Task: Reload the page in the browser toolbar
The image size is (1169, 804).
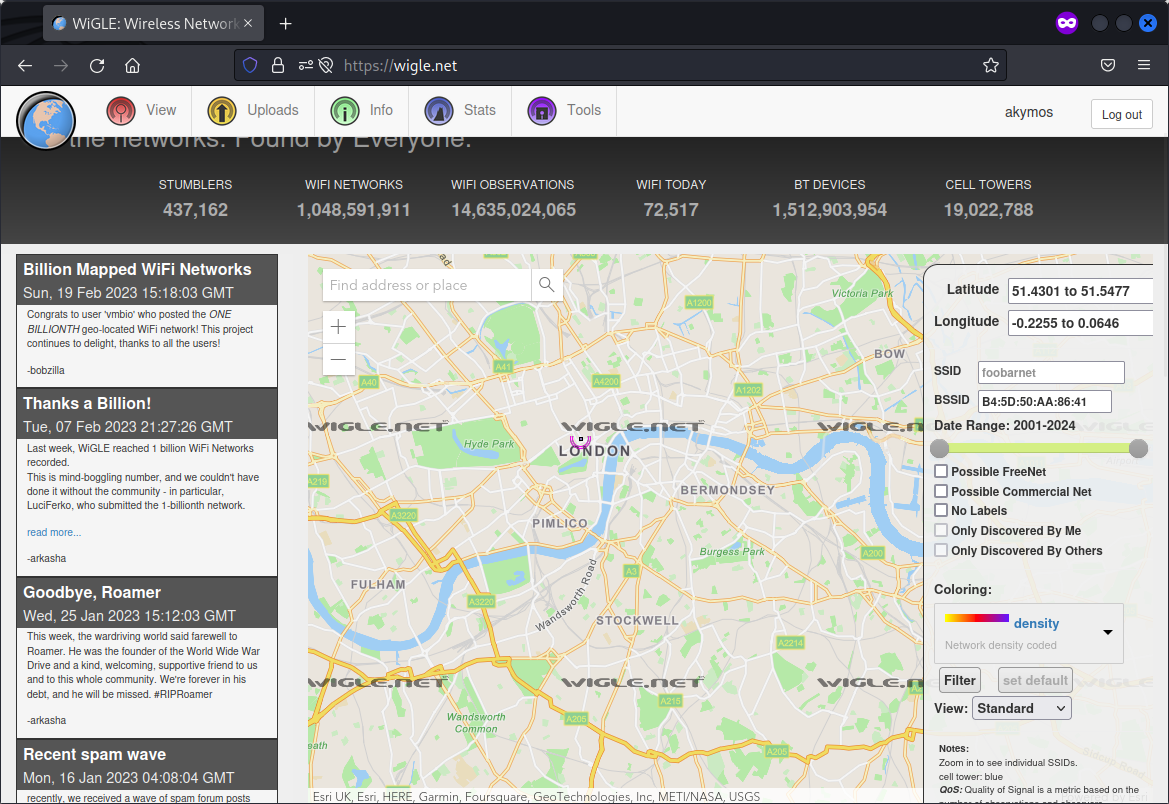Action: click(97, 66)
